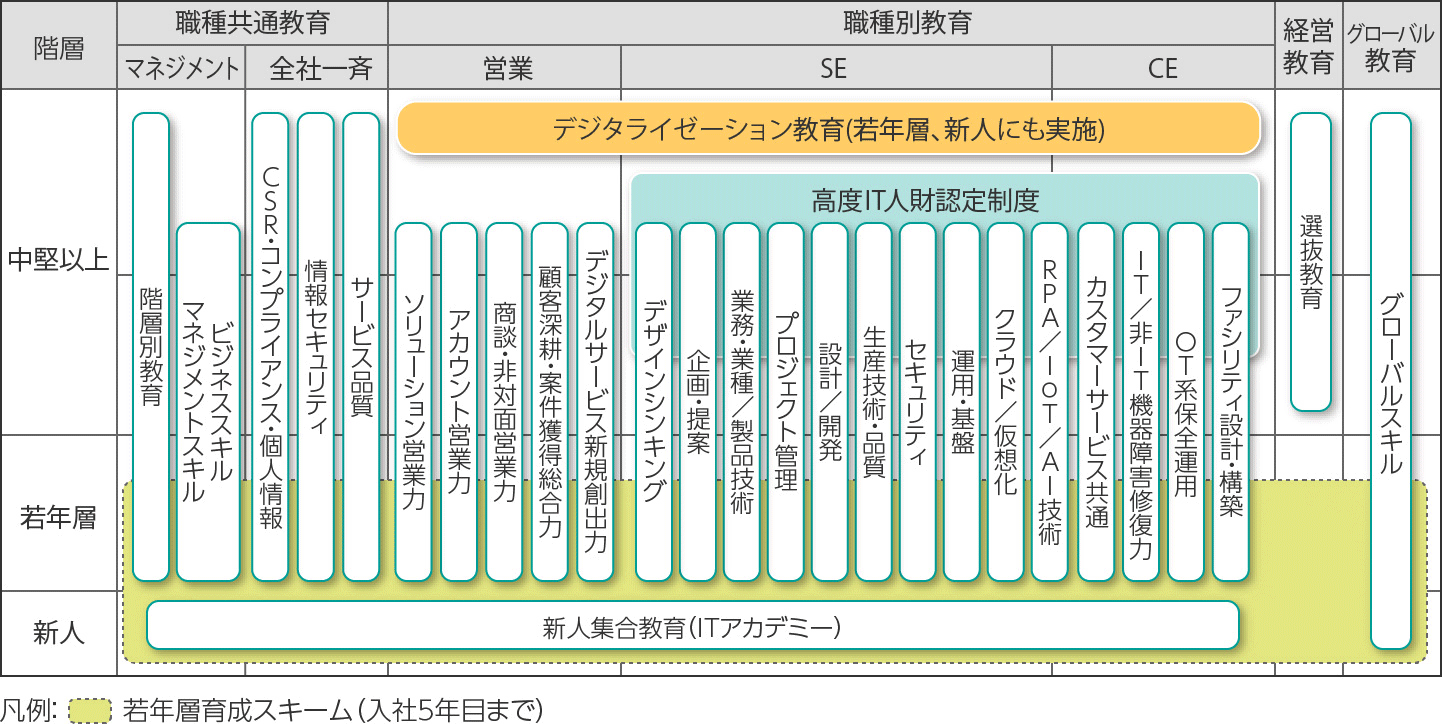The width and height of the screenshot is (1442, 724).
Task: Select the orange デジタライゼーション教育 banner
Action: click(828, 129)
